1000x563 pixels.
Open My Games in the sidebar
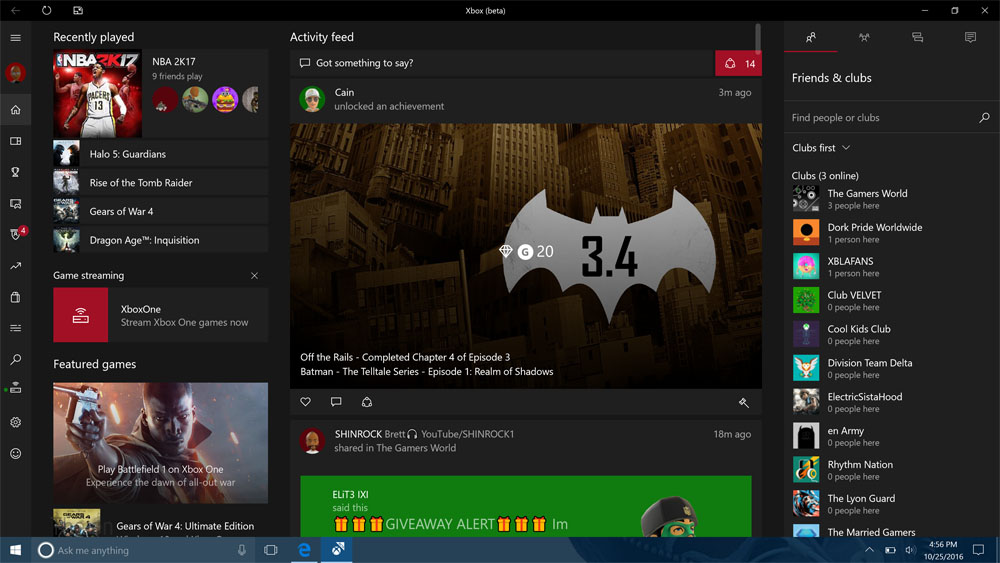(x=15, y=141)
